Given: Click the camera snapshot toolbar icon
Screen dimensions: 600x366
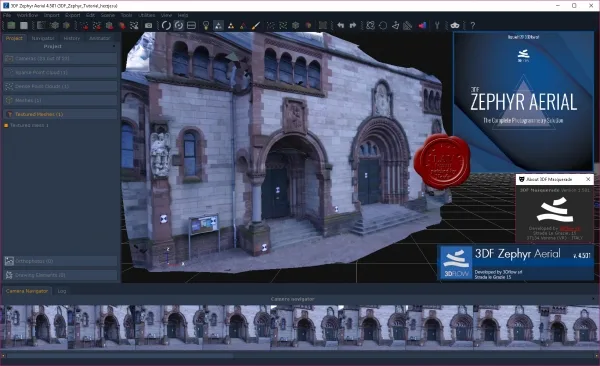Looking at the screenshot, I should (x=148, y=25).
